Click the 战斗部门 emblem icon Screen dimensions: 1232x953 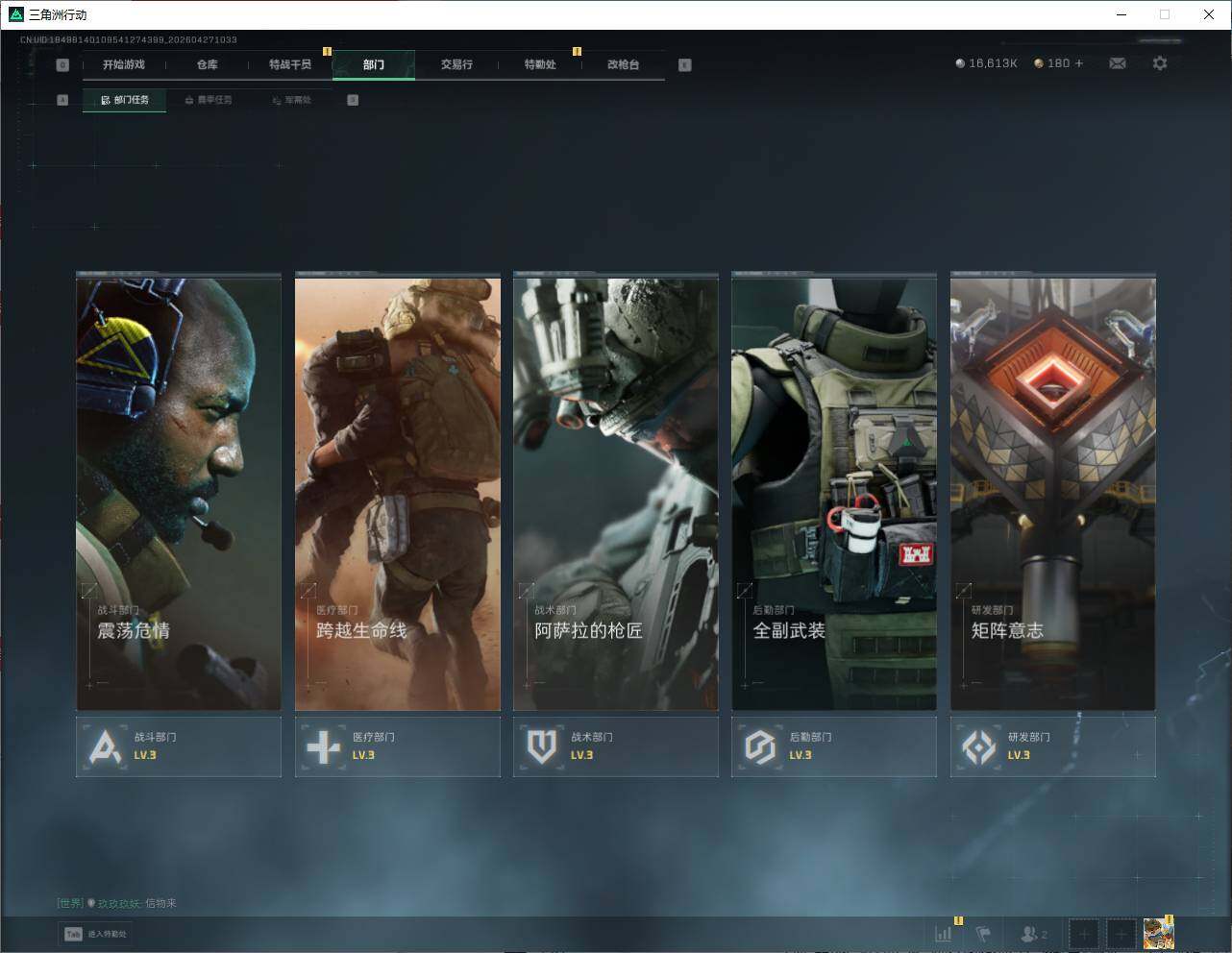pyautogui.click(x=105, y=746)
